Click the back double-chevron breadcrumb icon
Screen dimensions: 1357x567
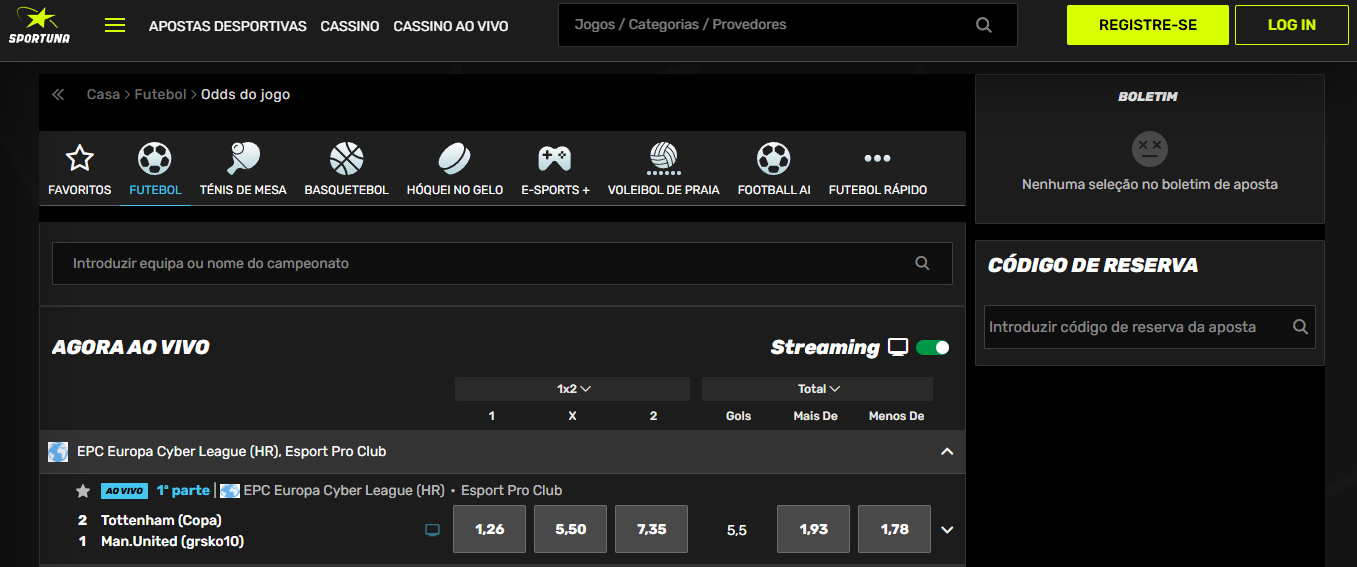coord(58,95)
